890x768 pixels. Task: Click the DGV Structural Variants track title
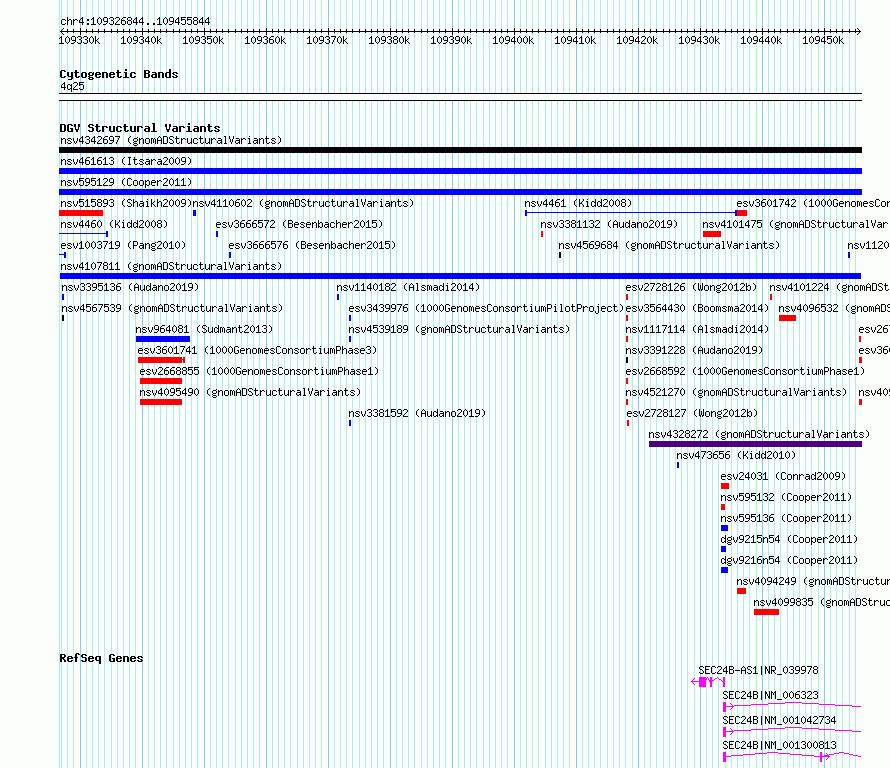(140, 128)
